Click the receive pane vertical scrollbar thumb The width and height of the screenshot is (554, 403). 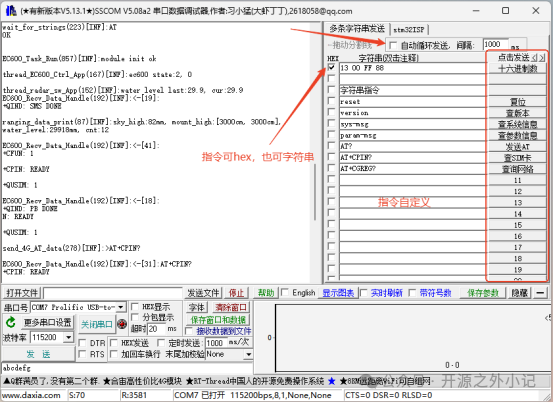click(314, 192)
